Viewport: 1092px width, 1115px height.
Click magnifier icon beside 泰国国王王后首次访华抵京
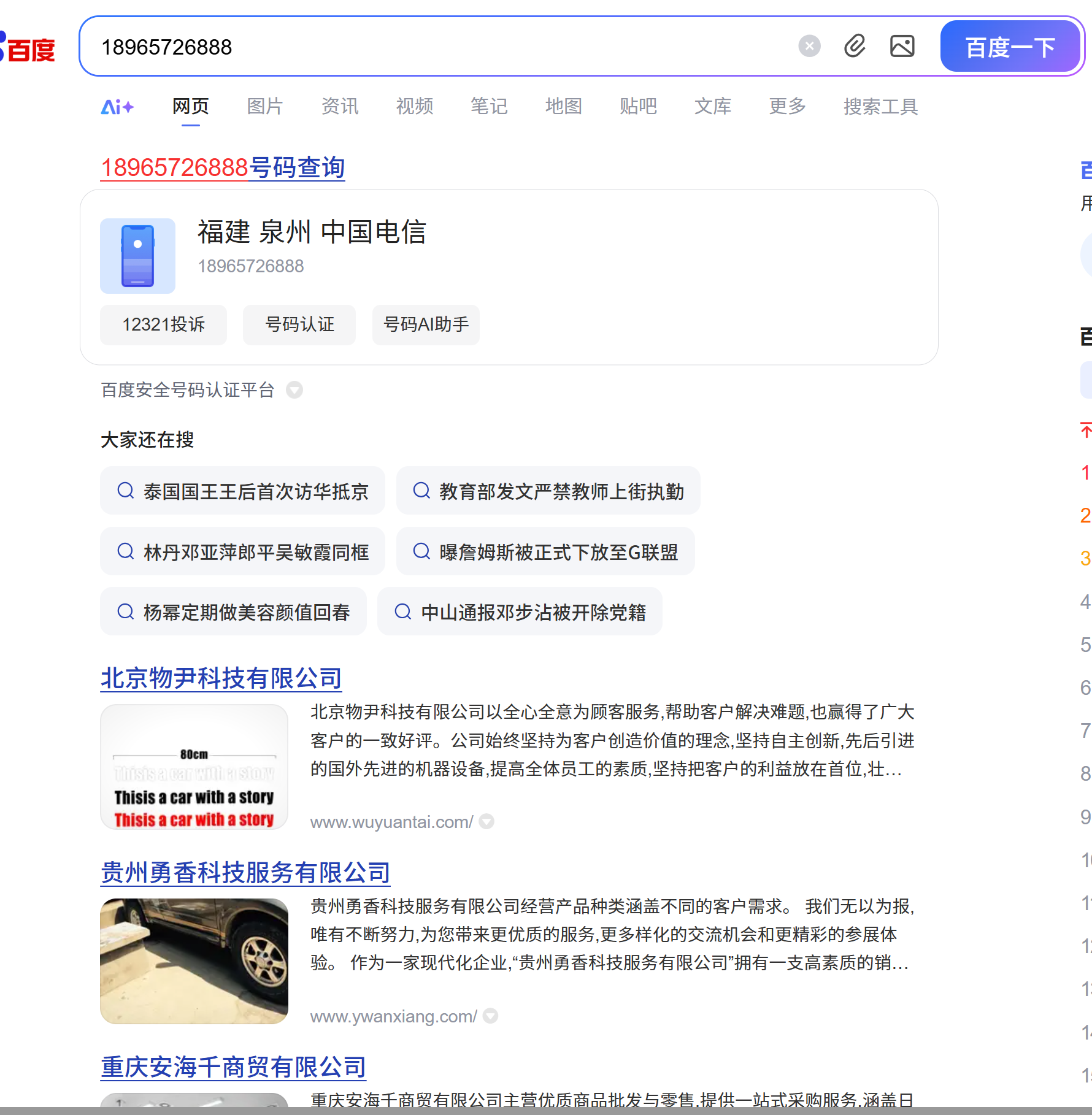pos(126,491)
